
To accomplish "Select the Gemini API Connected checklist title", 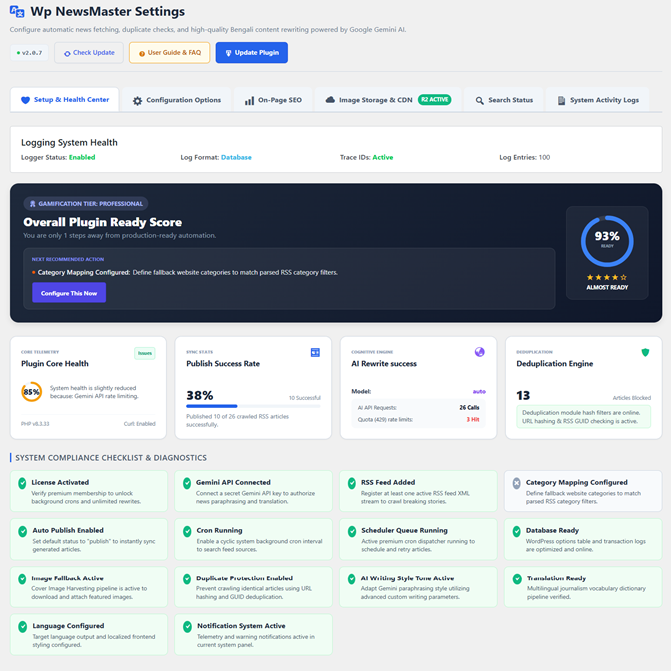I will click(x=233, y=482).
